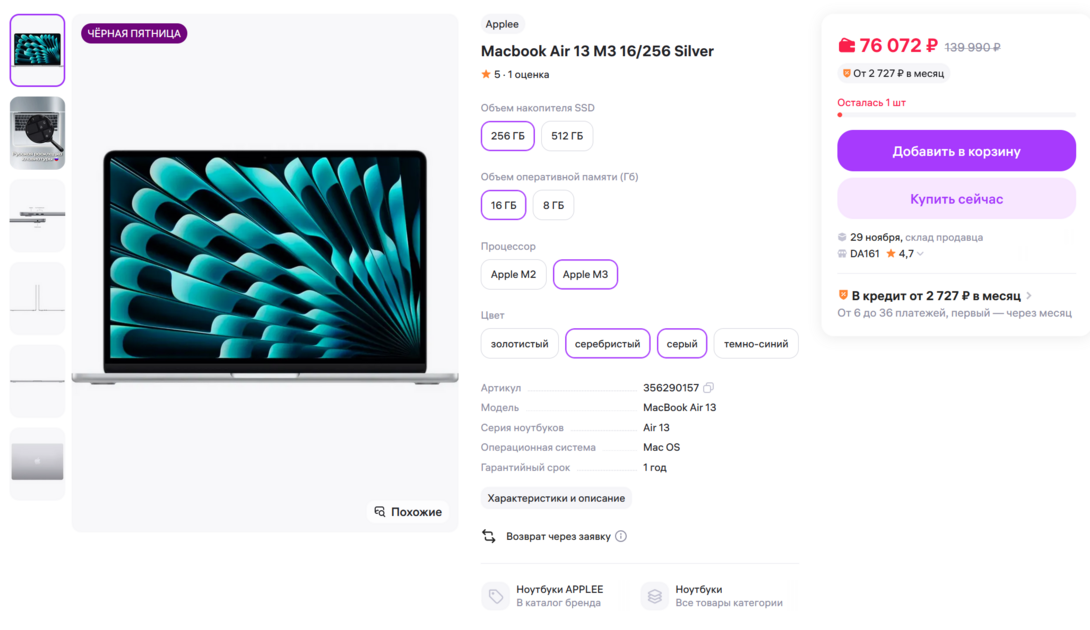The height and width of the screenshot is (630, 1090).
Task: View the closed silver lid thumbnail
Action: [37, 463]
